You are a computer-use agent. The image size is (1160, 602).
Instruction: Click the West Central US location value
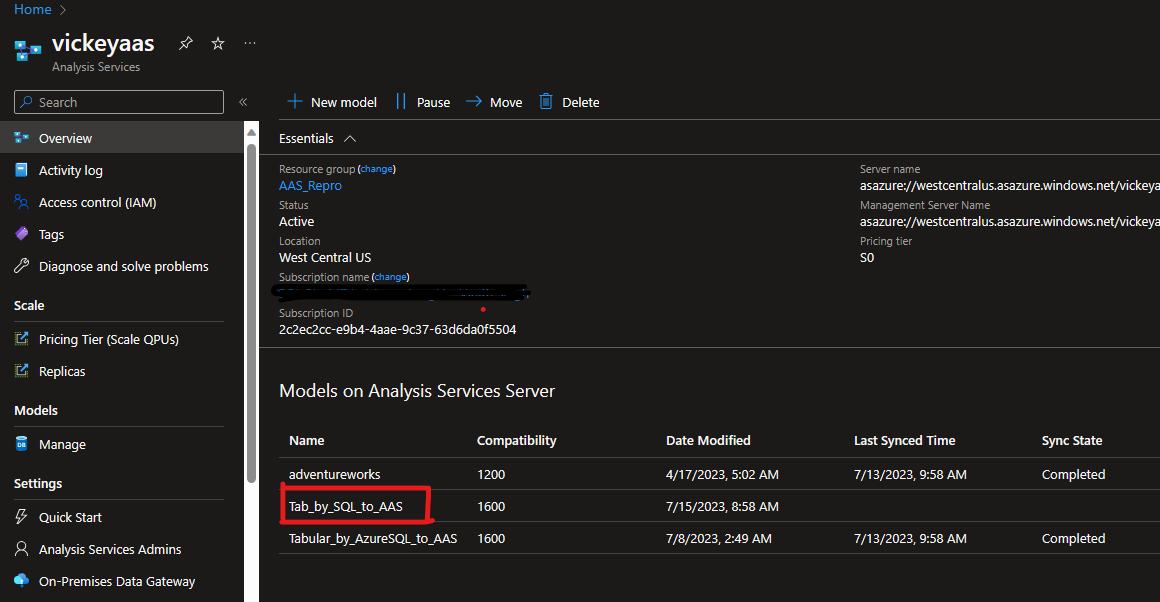point(325,257)
